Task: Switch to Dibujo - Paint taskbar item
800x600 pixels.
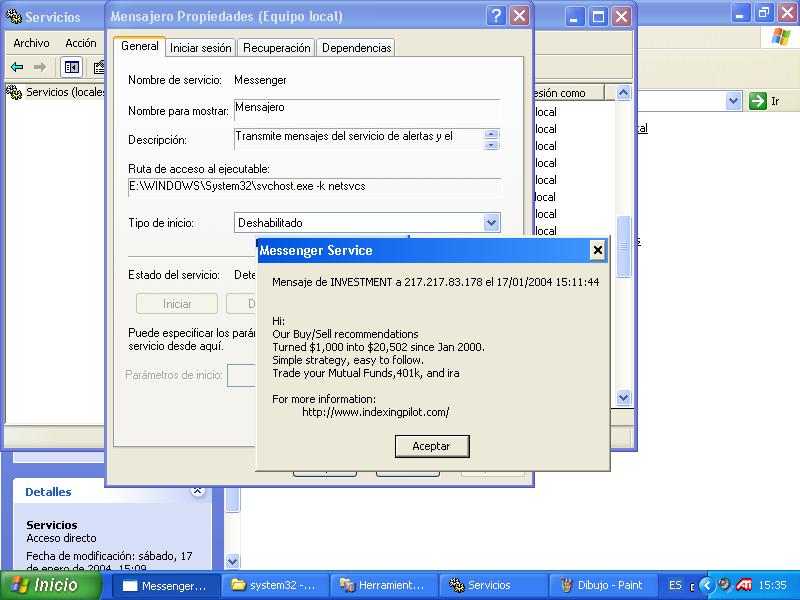Action: (602, 586)
